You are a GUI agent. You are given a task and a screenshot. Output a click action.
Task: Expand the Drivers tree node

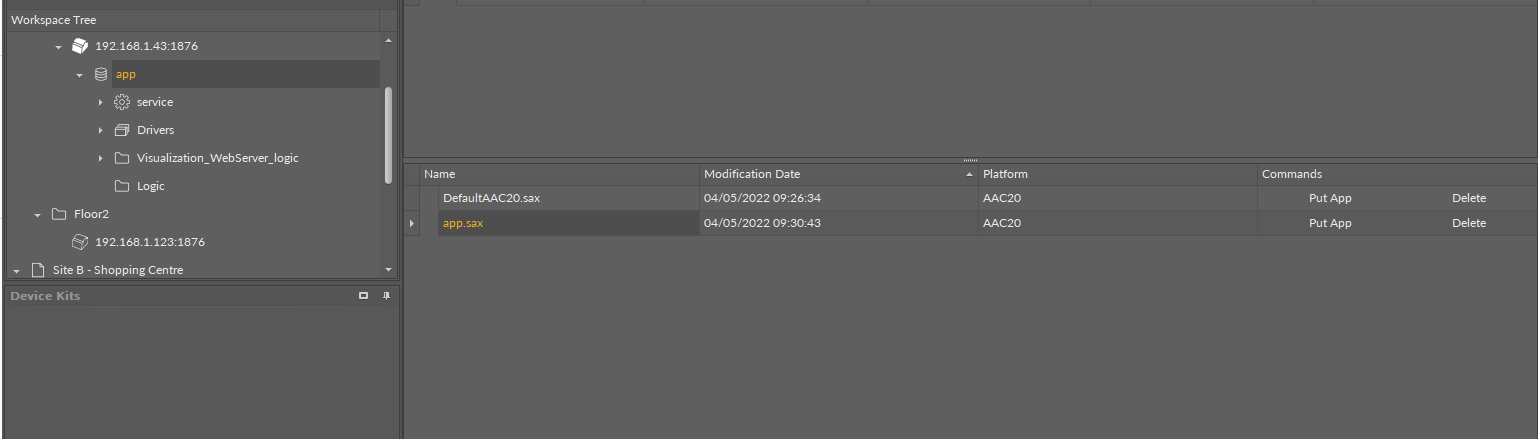coord(101,130)
